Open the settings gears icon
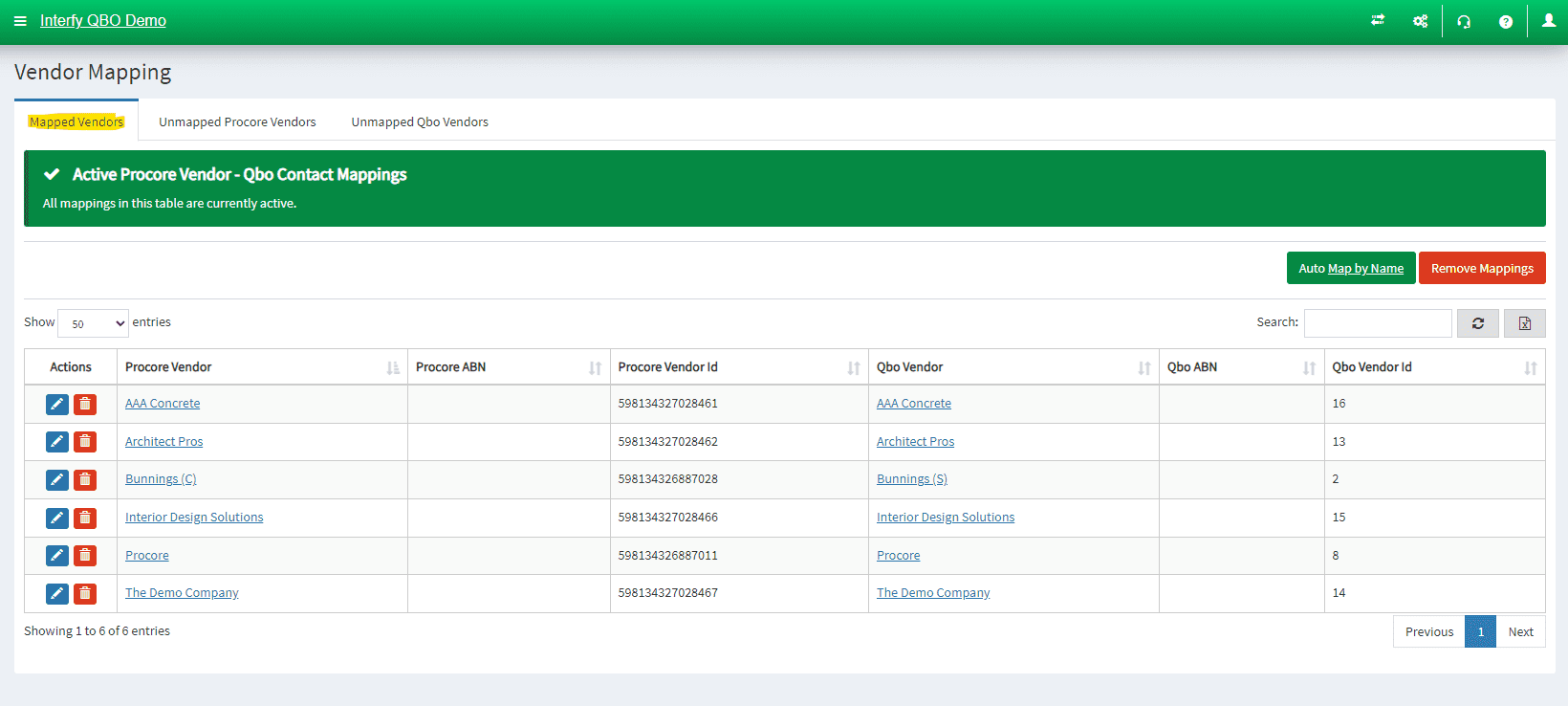The height and width of the screenshot is (706, 1568). click(x=1421, y=21)
